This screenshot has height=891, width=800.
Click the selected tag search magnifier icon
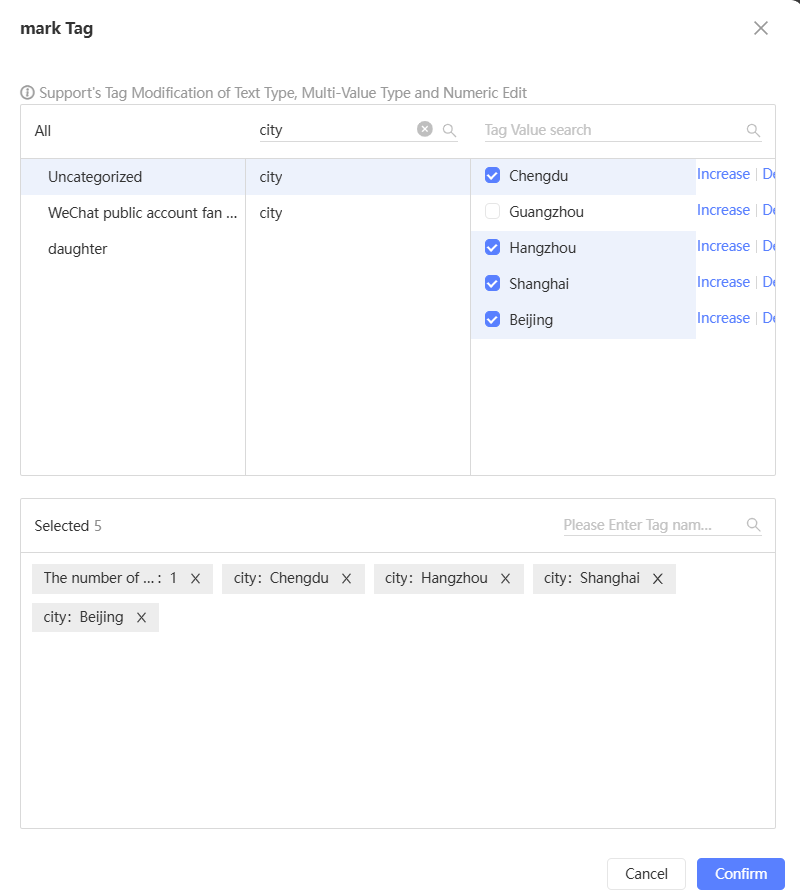753,525
